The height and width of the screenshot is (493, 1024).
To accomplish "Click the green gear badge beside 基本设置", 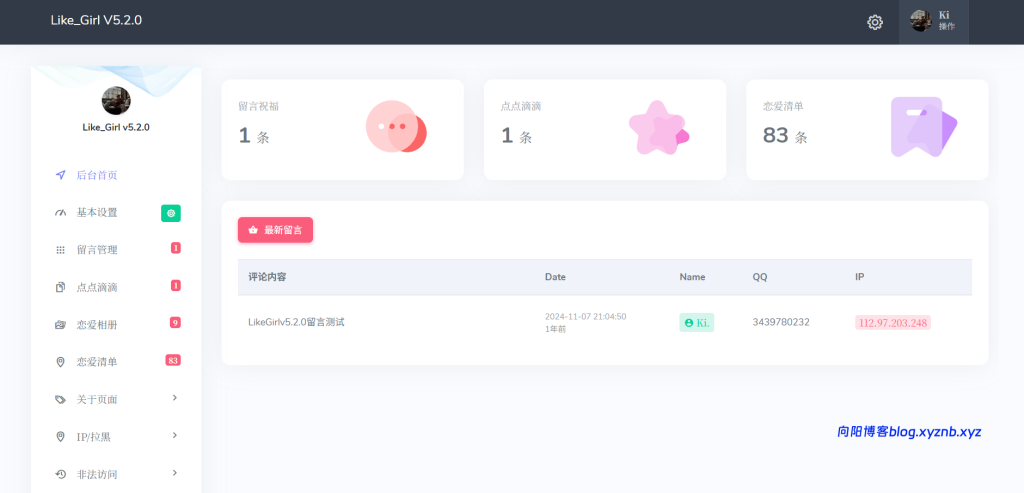I will 171,213.
